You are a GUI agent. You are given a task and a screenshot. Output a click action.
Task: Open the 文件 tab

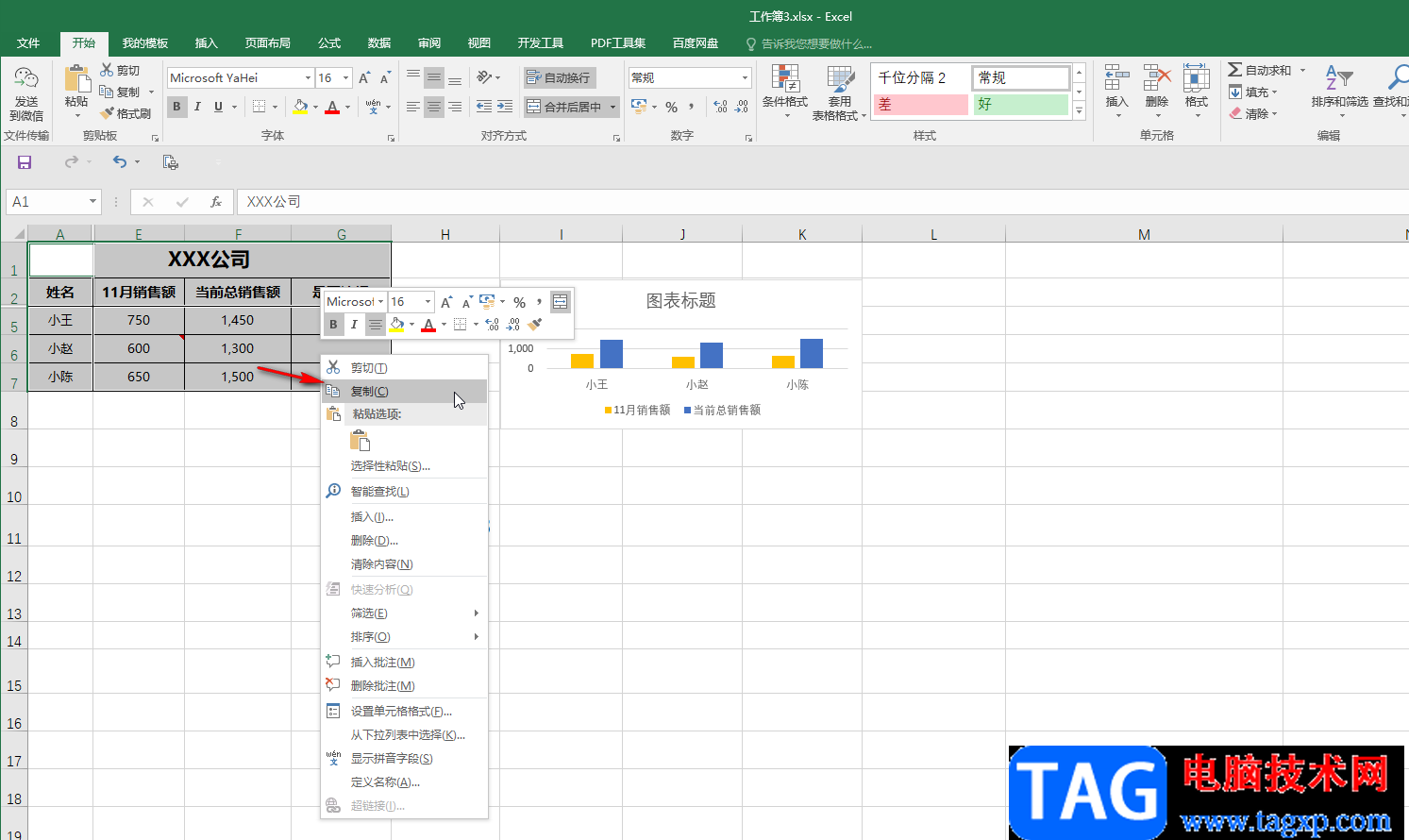pos(28,43)
